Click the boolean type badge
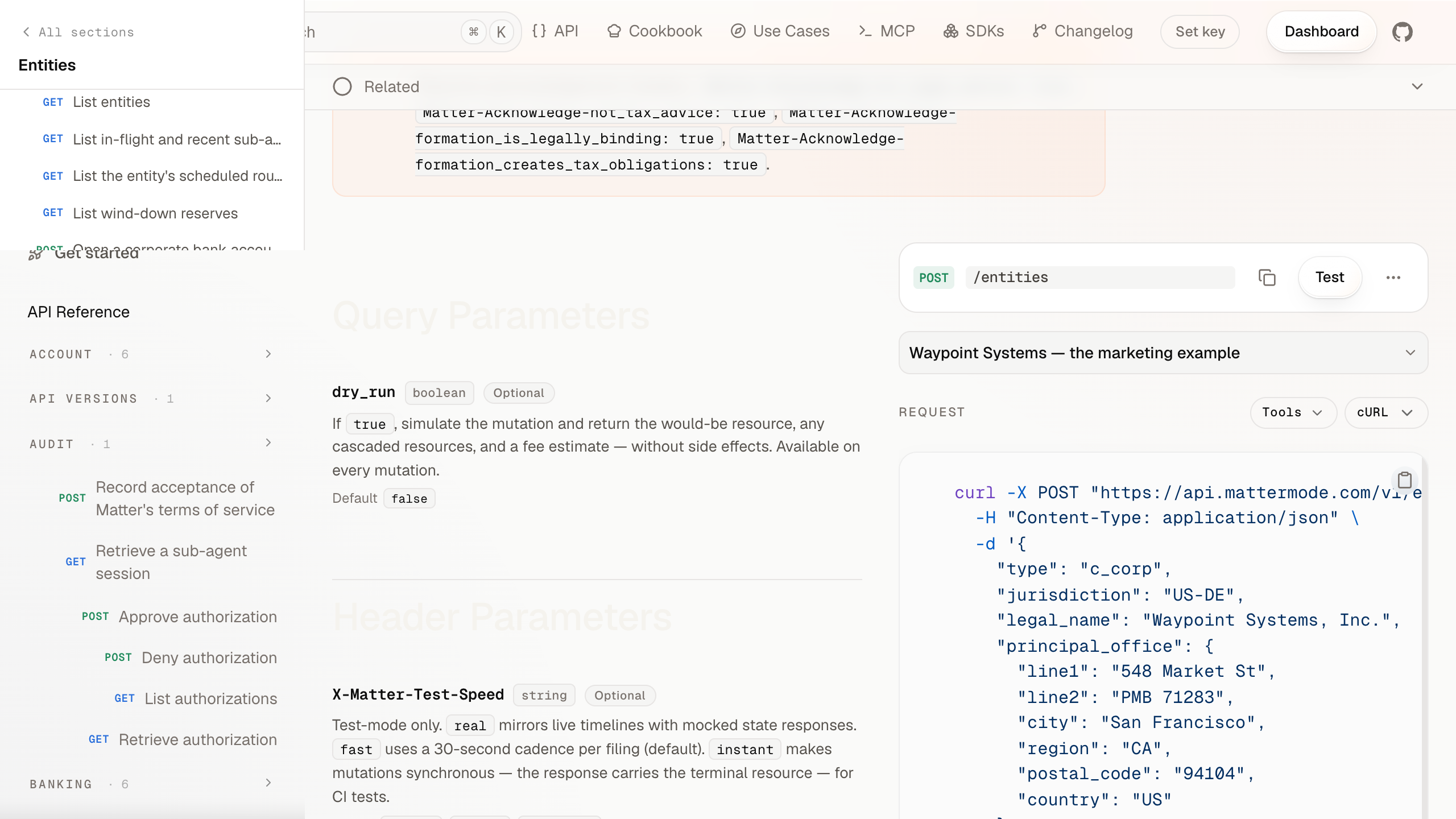1456x819 pixels. pos(439,392)
